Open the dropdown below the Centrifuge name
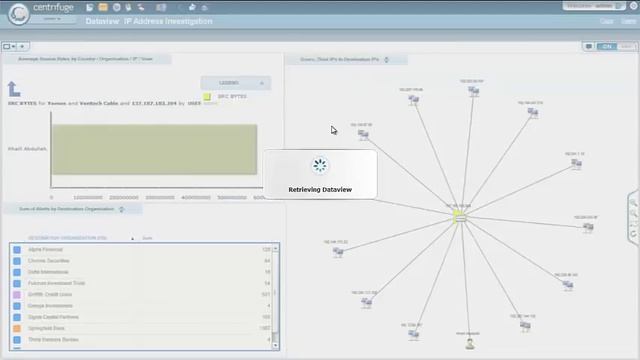Screen dimensions: 640x360 click(52, 19)
